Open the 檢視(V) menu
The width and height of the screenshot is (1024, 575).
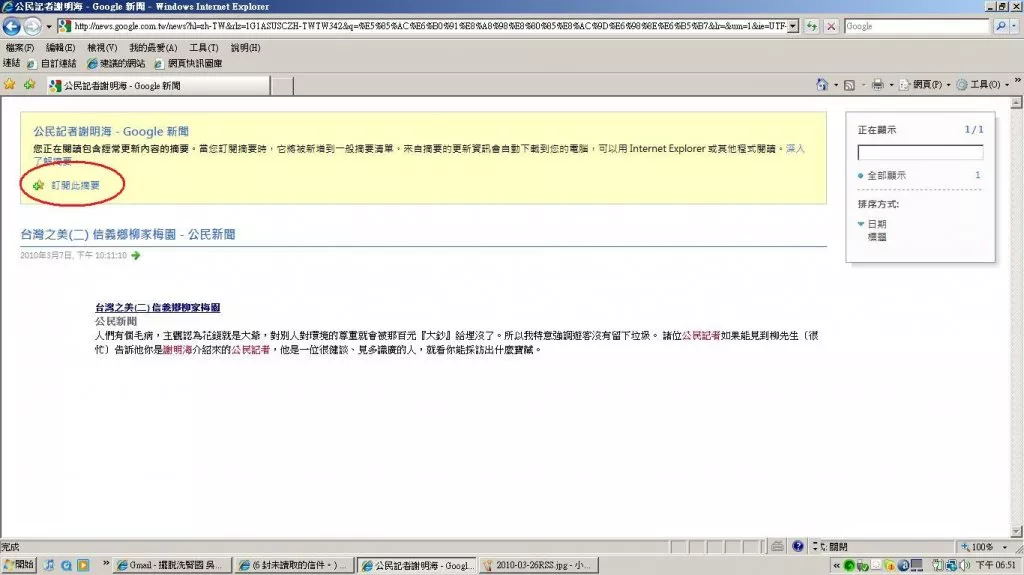click(x=102, y=48)
